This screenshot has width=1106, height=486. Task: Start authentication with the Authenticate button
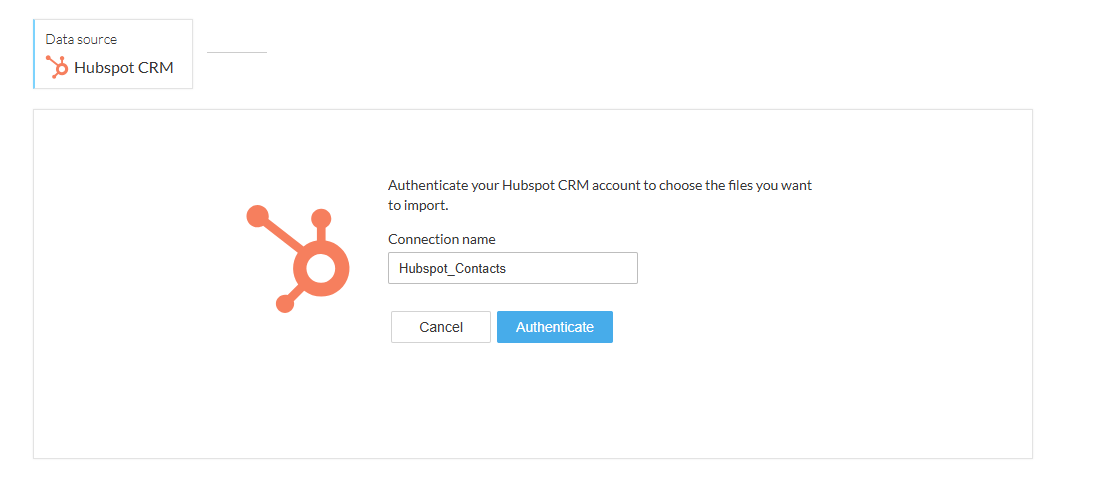click(554, 327)
